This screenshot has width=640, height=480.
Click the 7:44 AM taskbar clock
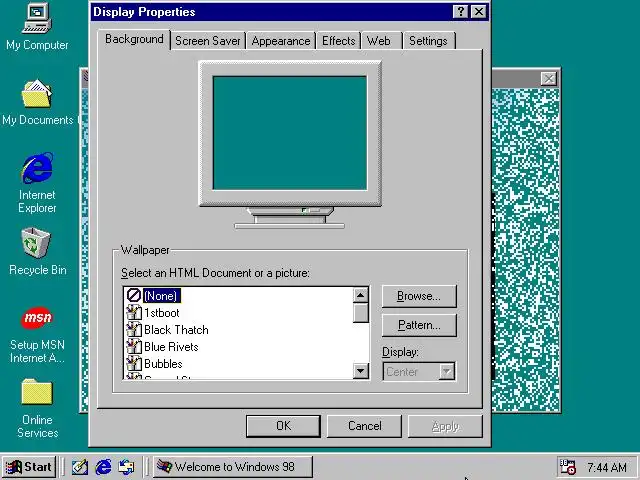(607, 467)
